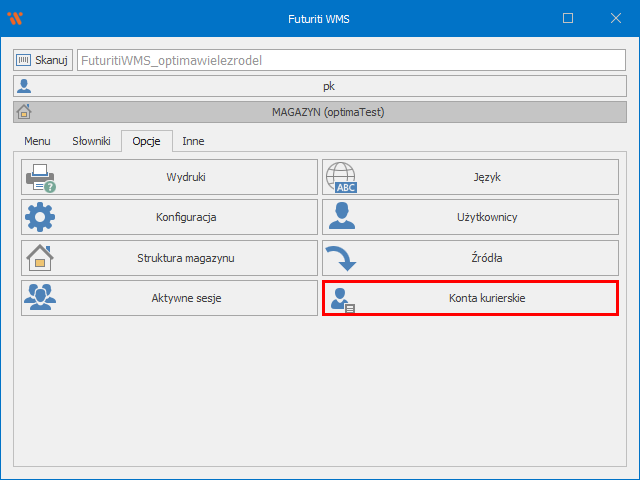Click the Futuriti logo in title bar

16,18
